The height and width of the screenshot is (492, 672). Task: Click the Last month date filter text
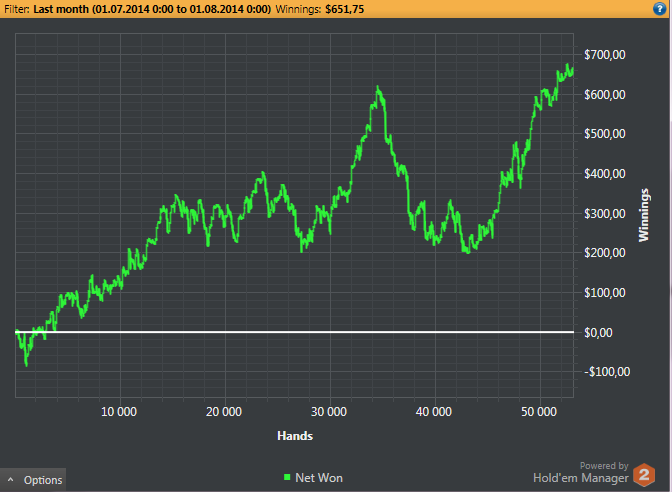(152, 9)
